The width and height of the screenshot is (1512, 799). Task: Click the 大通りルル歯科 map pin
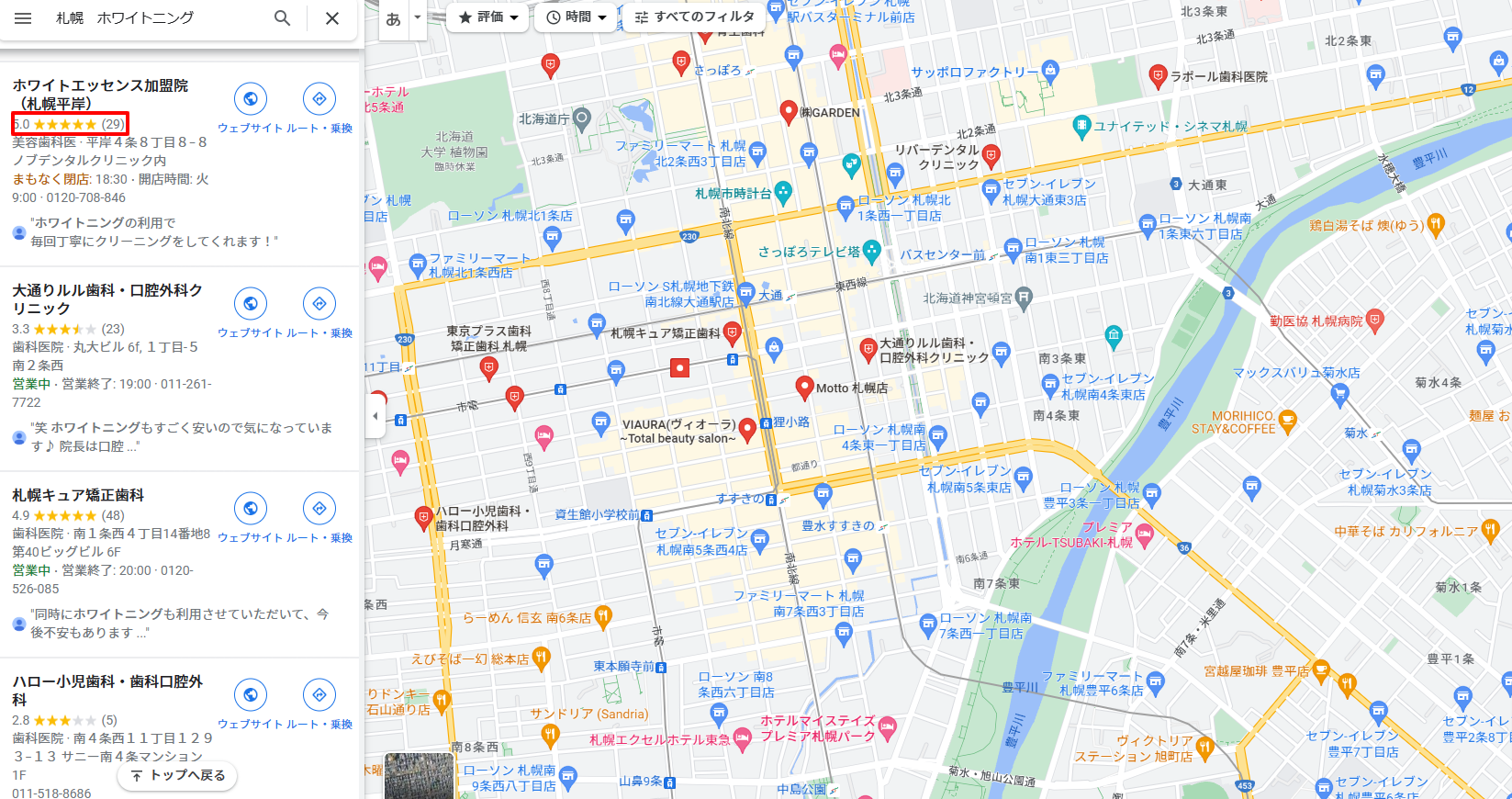click(x=868, y=350)
